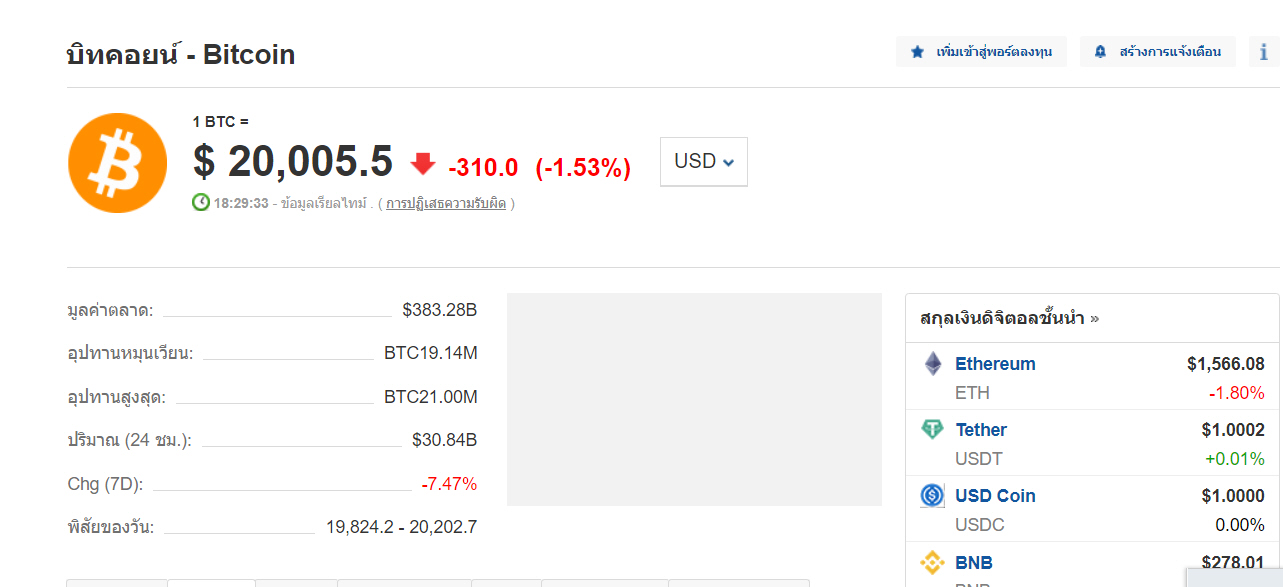Click the blue USD Coin logo icon
Viewport: 1283px width, 587px height.
(x=932, y=496)
